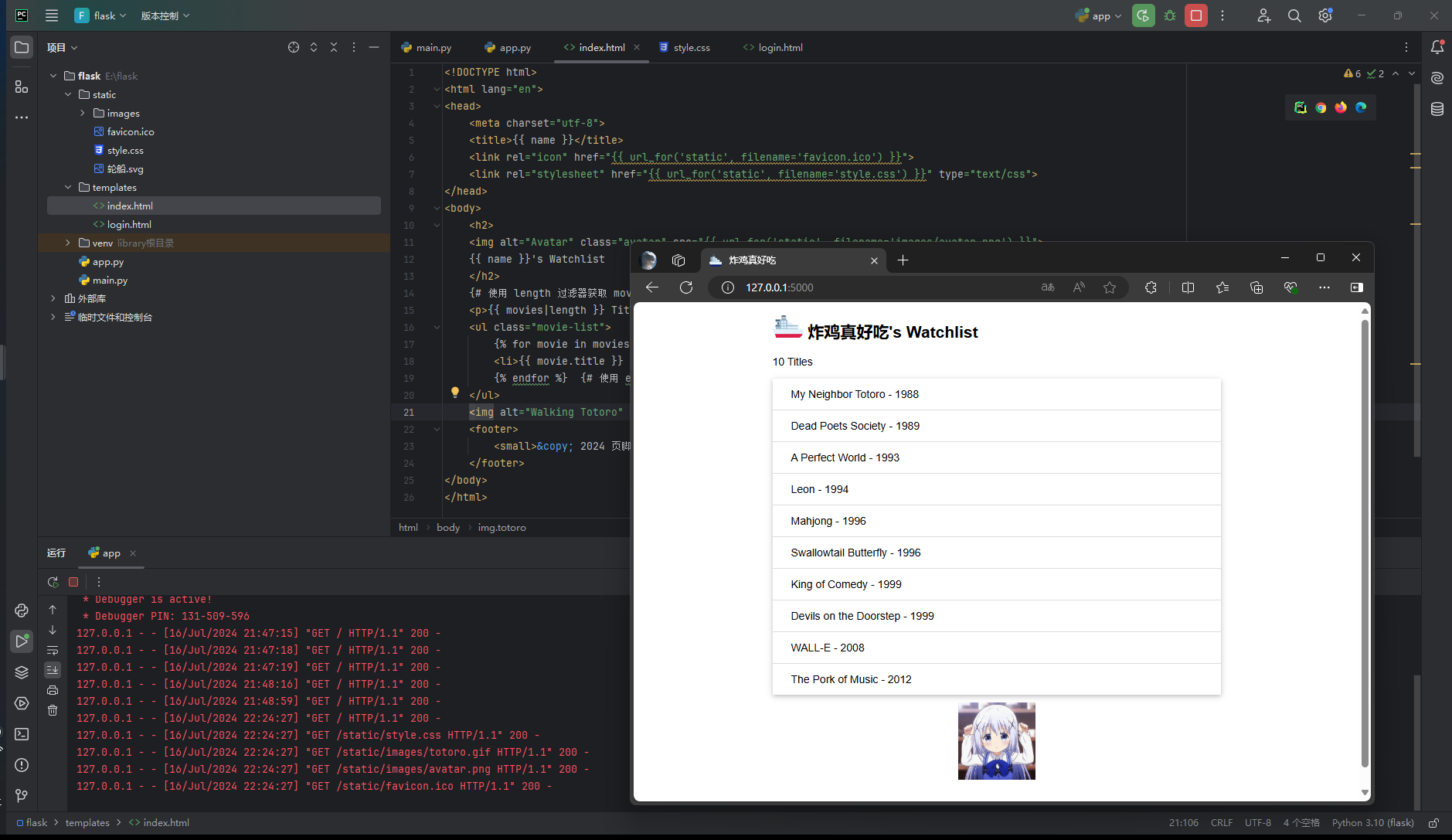
Task: Switch to the login.html editor tab
Action: 780,47
